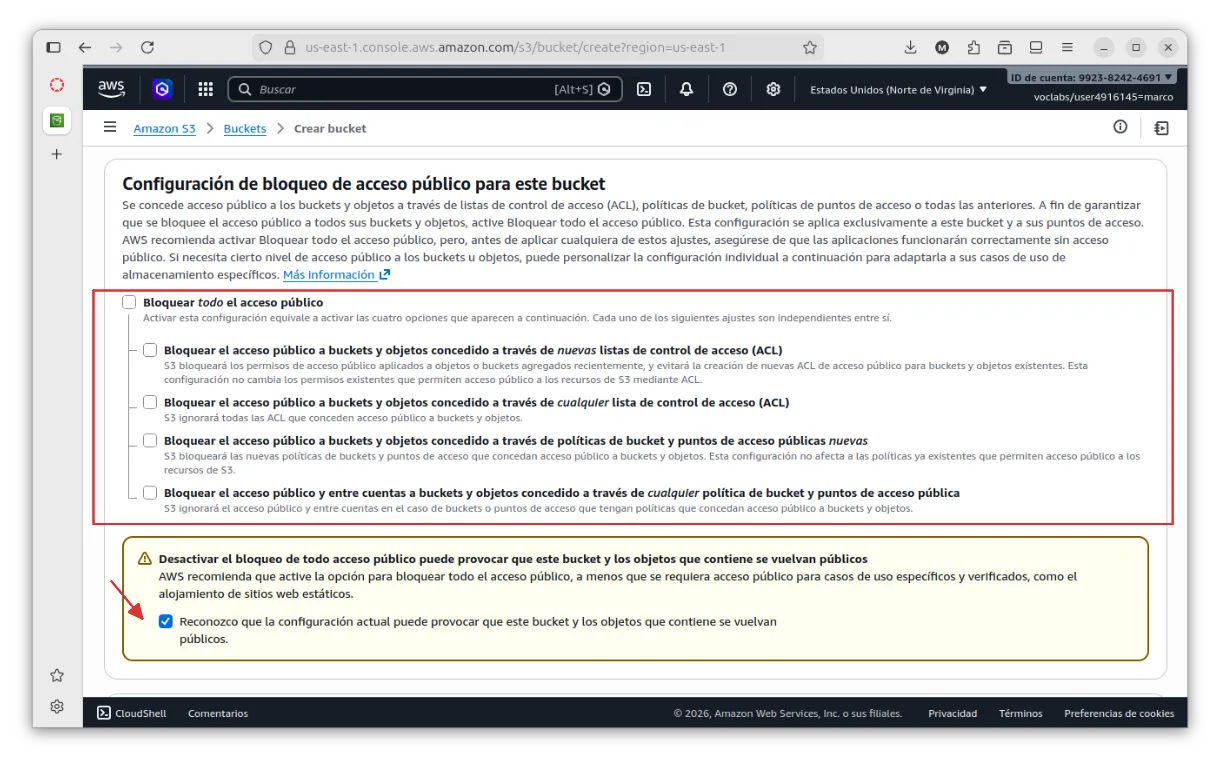Check 'Bloquear todo el acceso público'
Viewport: 1220px width, 762px height.
click(x=129, y=302)
